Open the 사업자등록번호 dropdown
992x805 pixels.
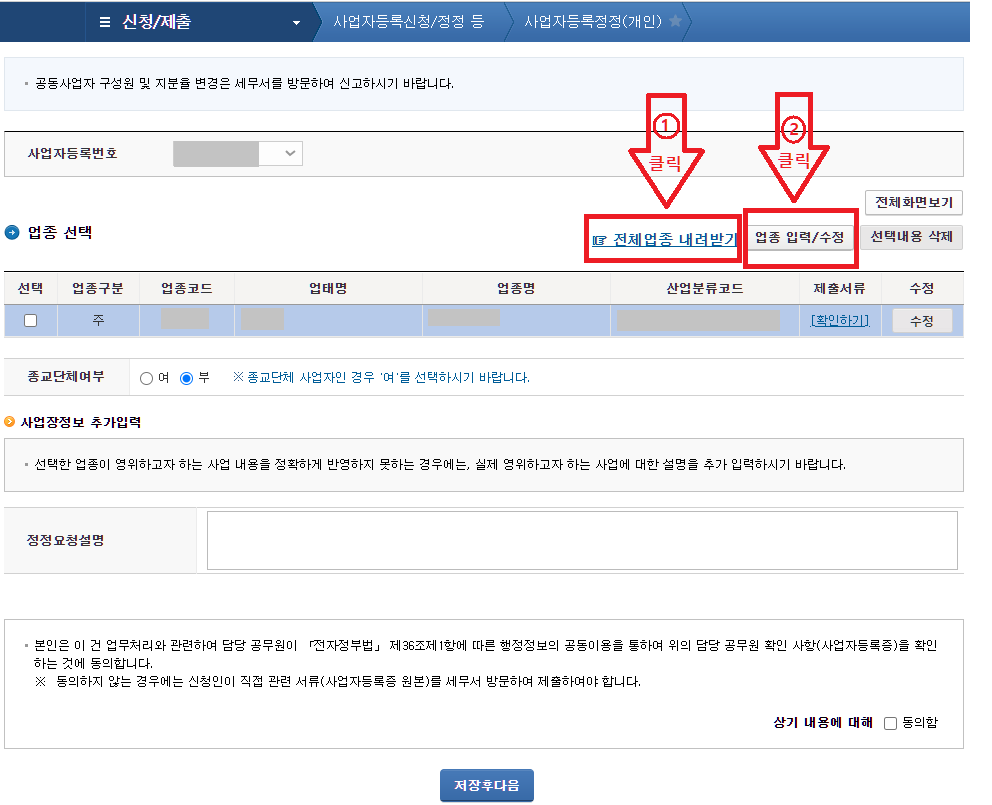click(x=290, y=153)
